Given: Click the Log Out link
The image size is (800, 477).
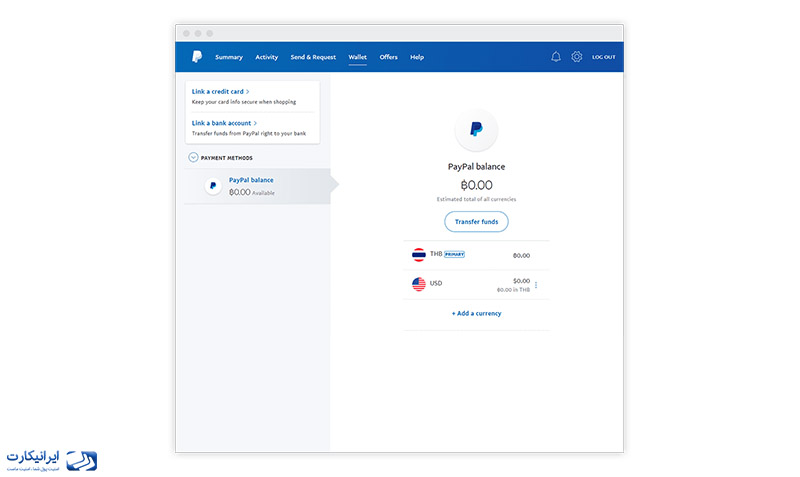Looking at the screenshot, I should click(604, 57).
